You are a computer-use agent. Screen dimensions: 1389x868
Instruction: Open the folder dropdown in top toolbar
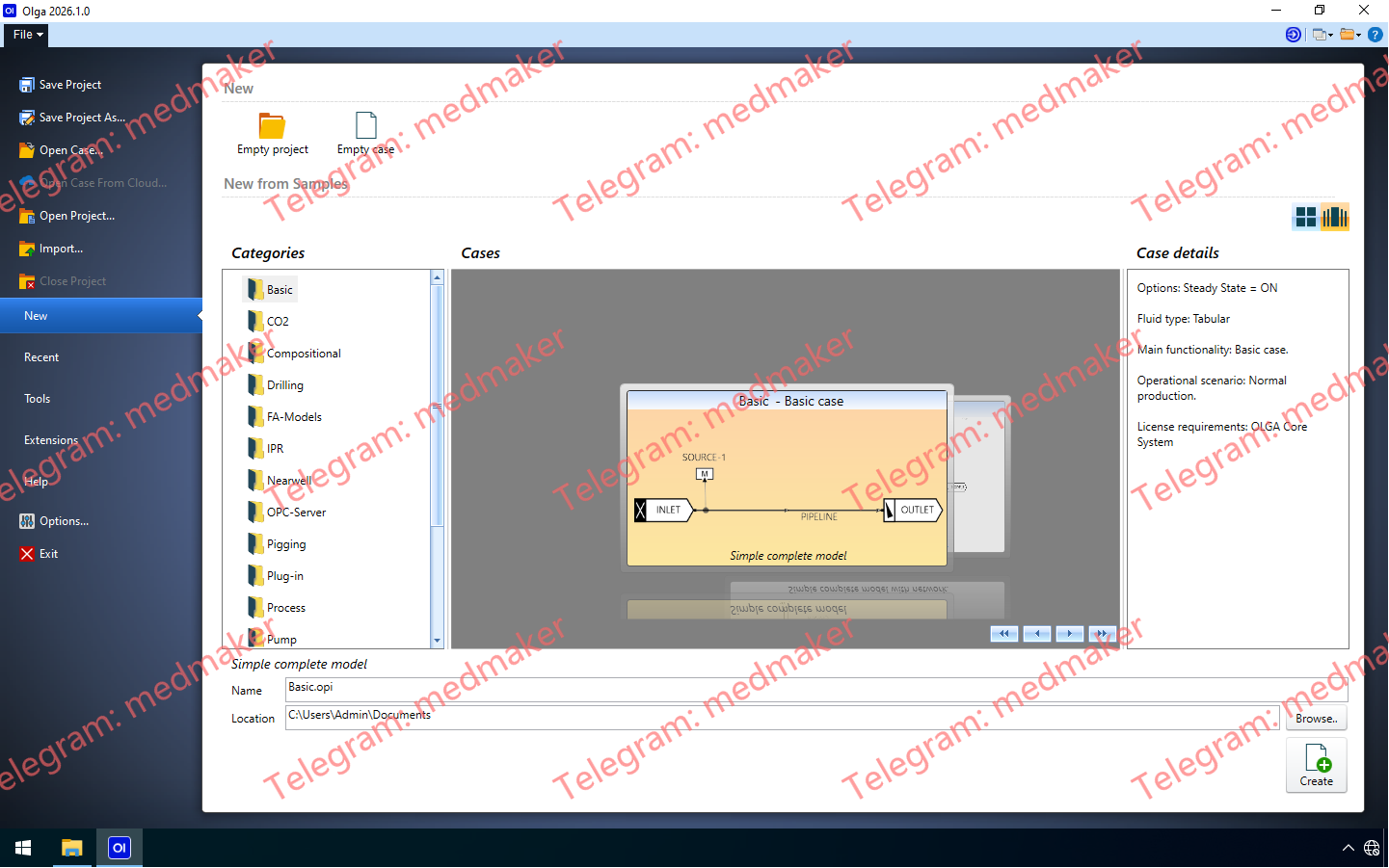1350,35
